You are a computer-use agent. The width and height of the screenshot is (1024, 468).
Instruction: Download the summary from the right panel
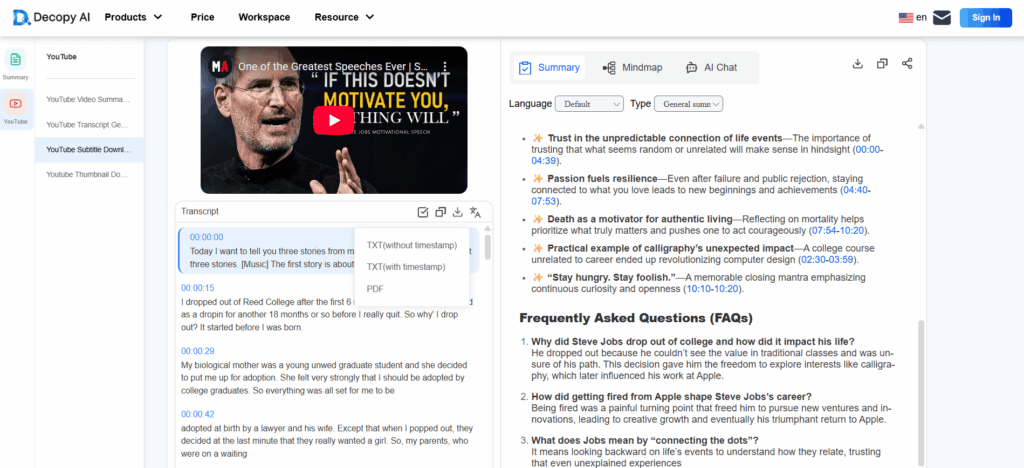tap(857, 64)
